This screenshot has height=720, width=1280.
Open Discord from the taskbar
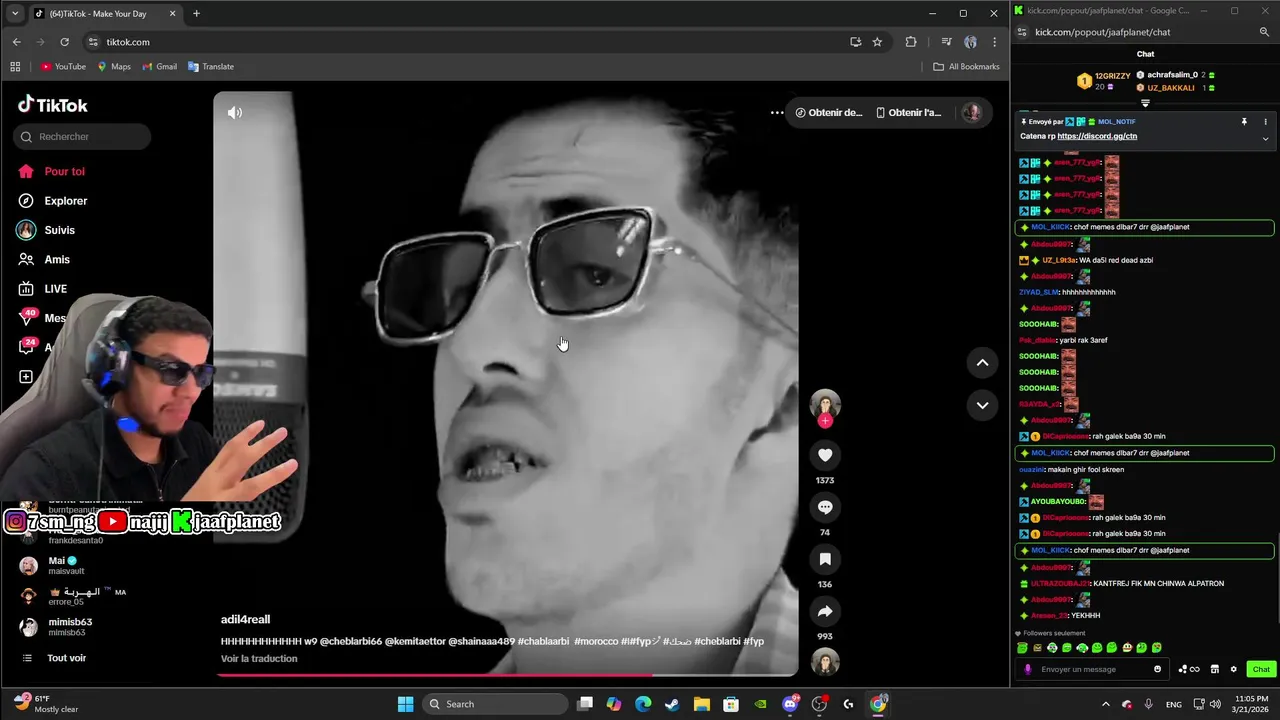tap(790, 704)
